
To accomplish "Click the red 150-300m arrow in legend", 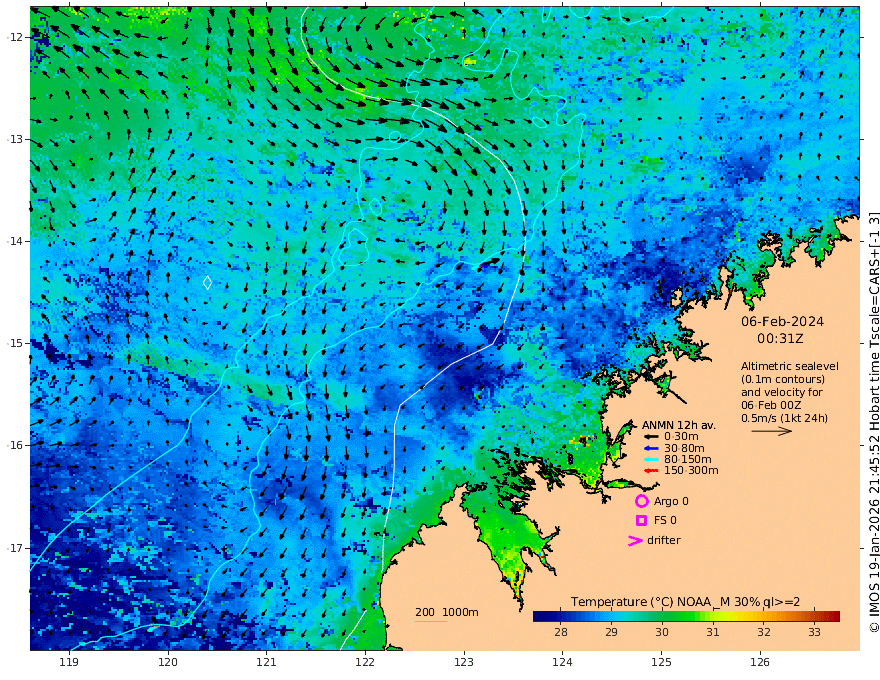I will [650, 471].
